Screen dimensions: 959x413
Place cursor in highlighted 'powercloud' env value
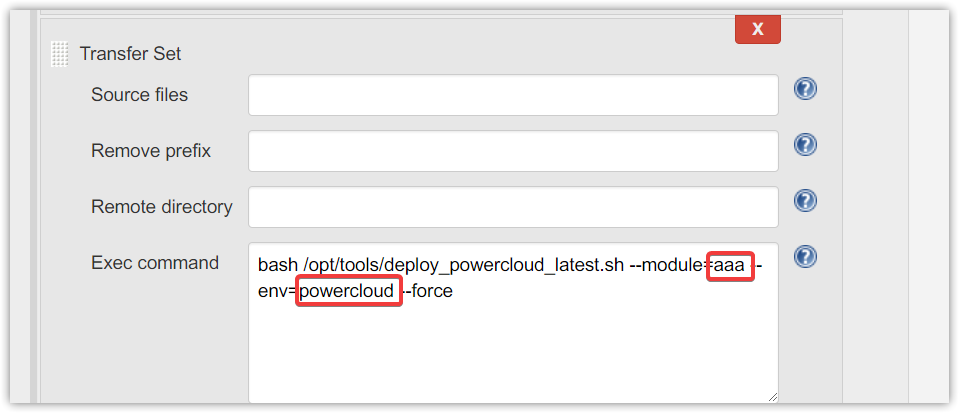click(347, 291)
